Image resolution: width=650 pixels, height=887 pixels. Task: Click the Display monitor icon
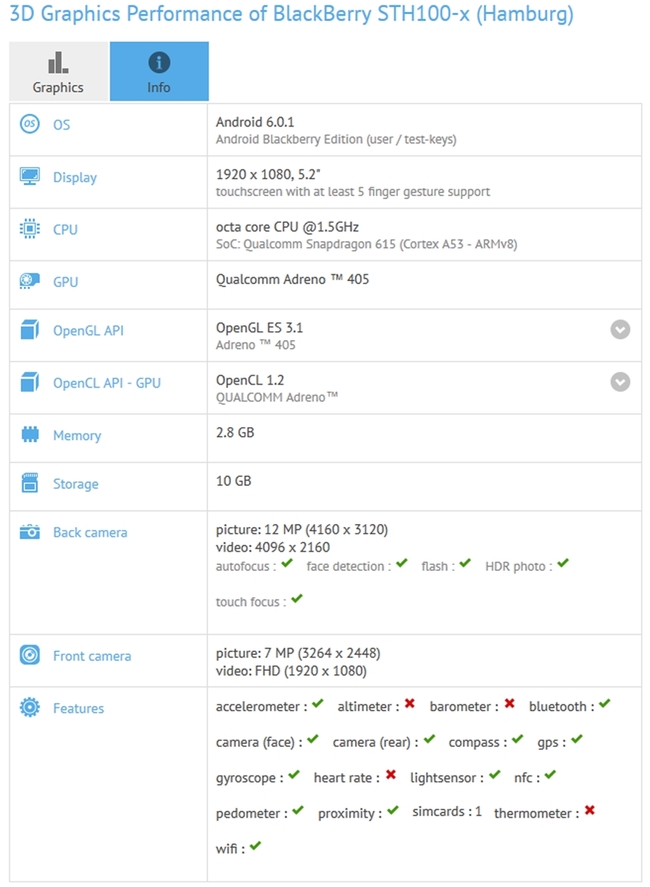tap(29, 176)
